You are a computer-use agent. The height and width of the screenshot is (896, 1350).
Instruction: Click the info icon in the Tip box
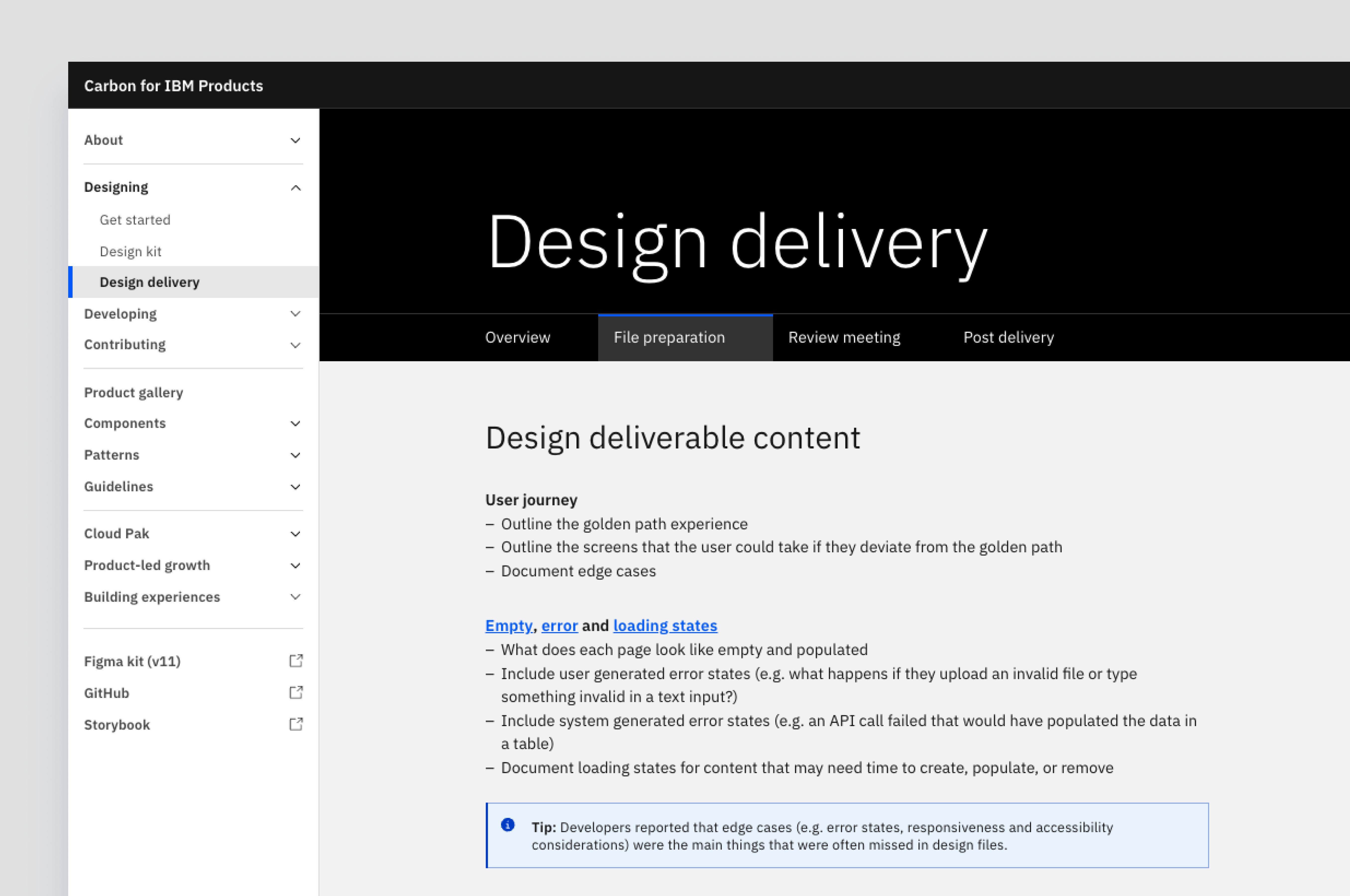508,825
